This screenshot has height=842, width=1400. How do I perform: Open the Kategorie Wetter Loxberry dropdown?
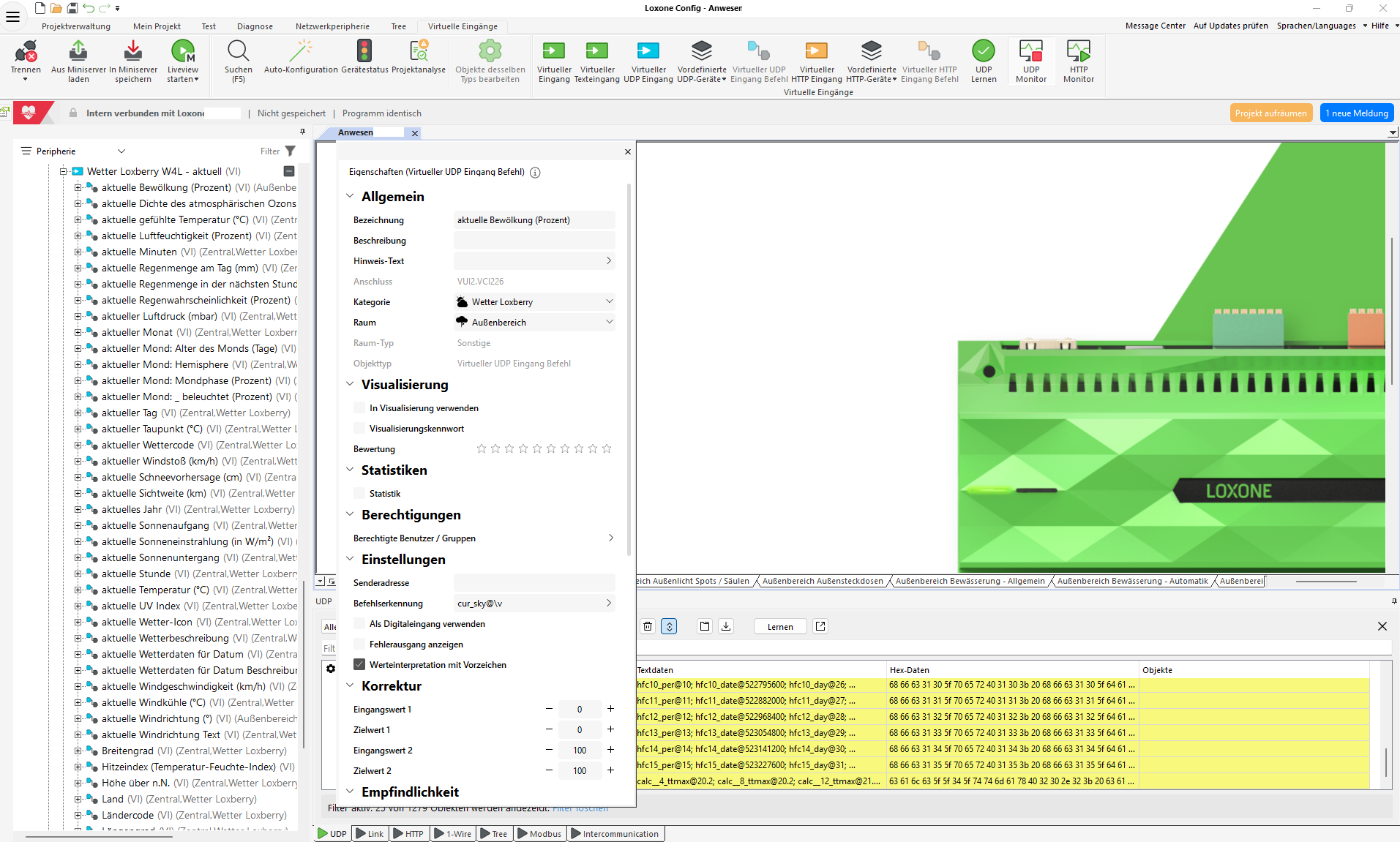point(534,302)
